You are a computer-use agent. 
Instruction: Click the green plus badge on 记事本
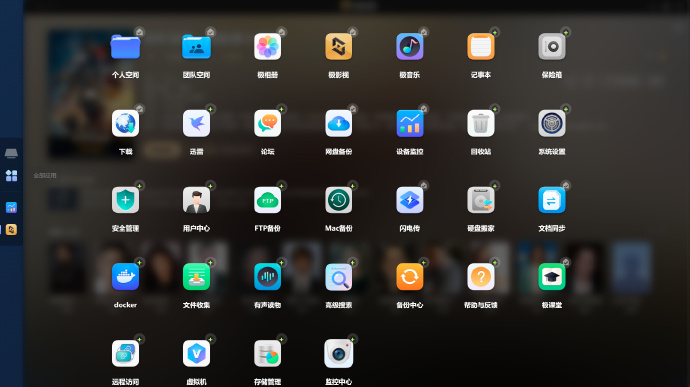pos(495,33)
